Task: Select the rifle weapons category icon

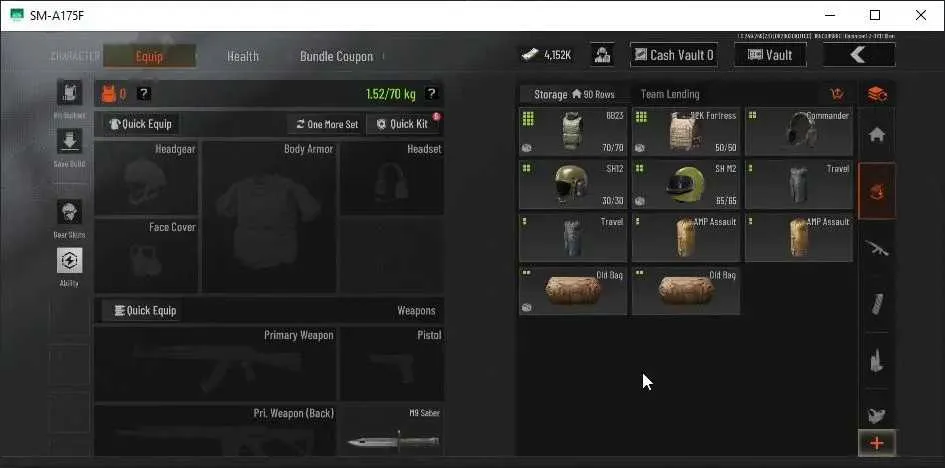Action: 877,248
